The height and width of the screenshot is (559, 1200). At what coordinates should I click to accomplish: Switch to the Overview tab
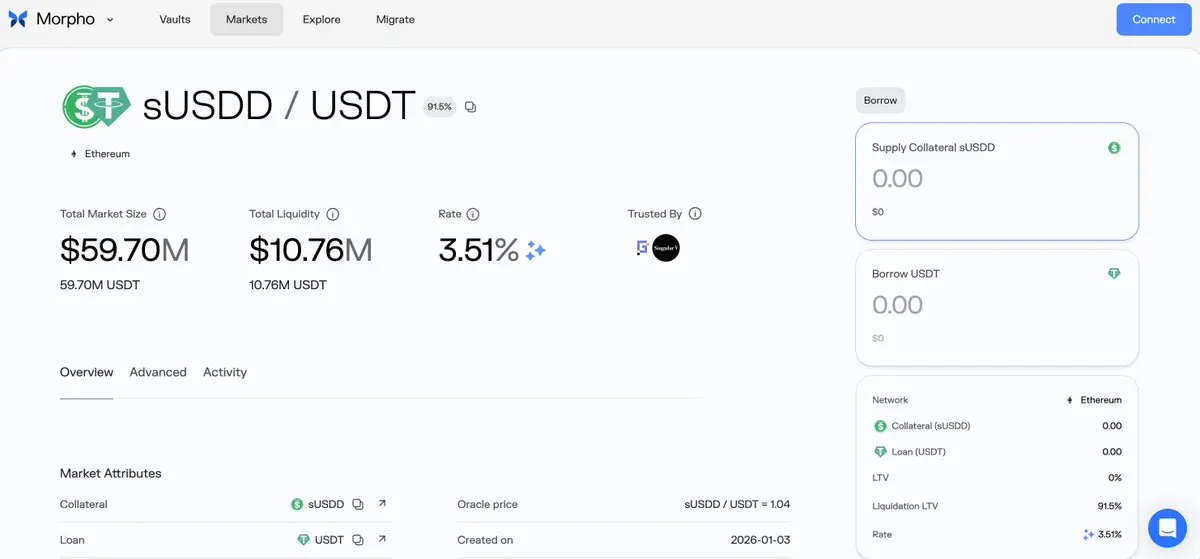pyautogui.click(x=86, y=372)
